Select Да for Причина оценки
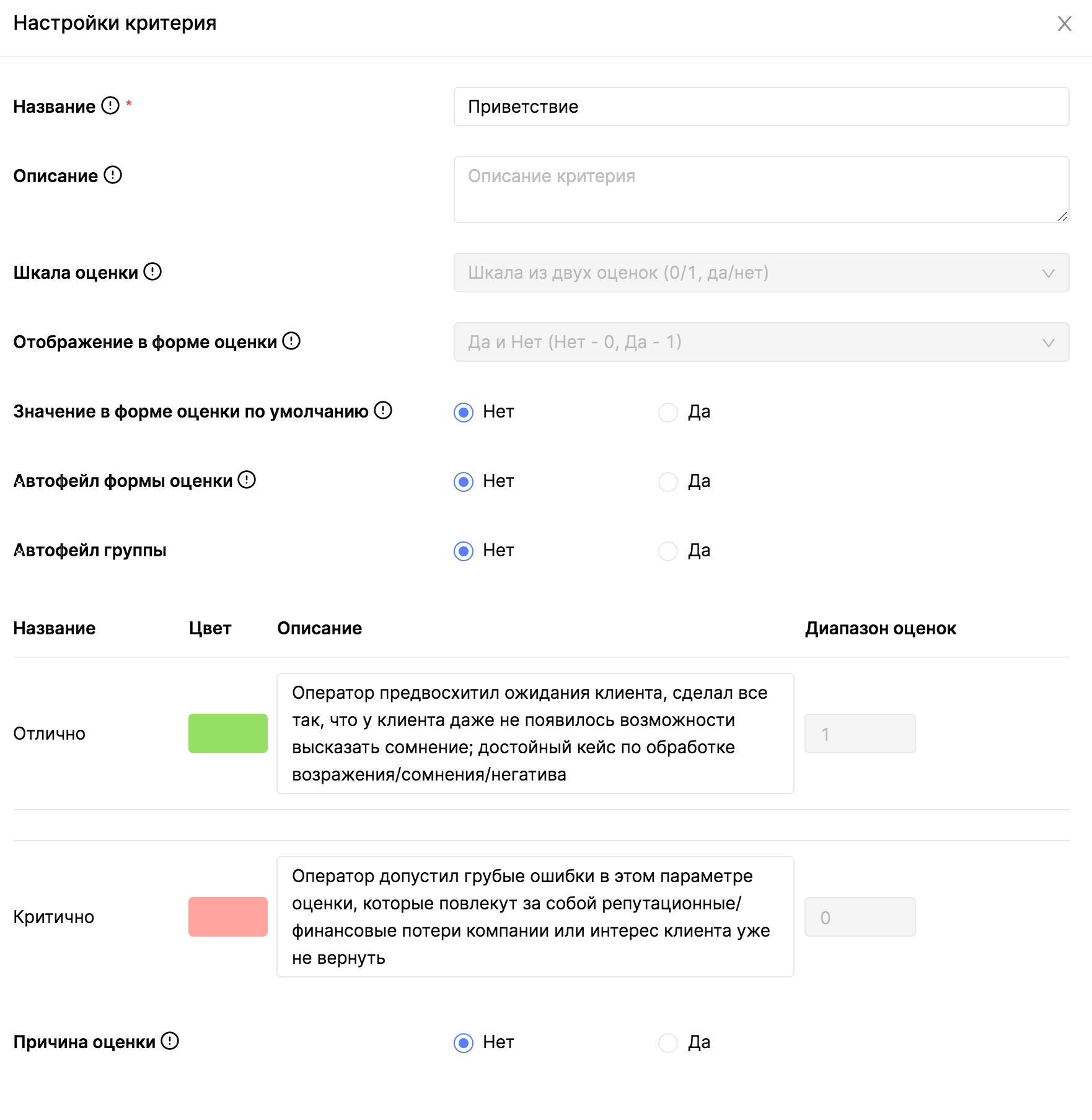This screenshot has width=1092, height=1120. pos(668,1043)
